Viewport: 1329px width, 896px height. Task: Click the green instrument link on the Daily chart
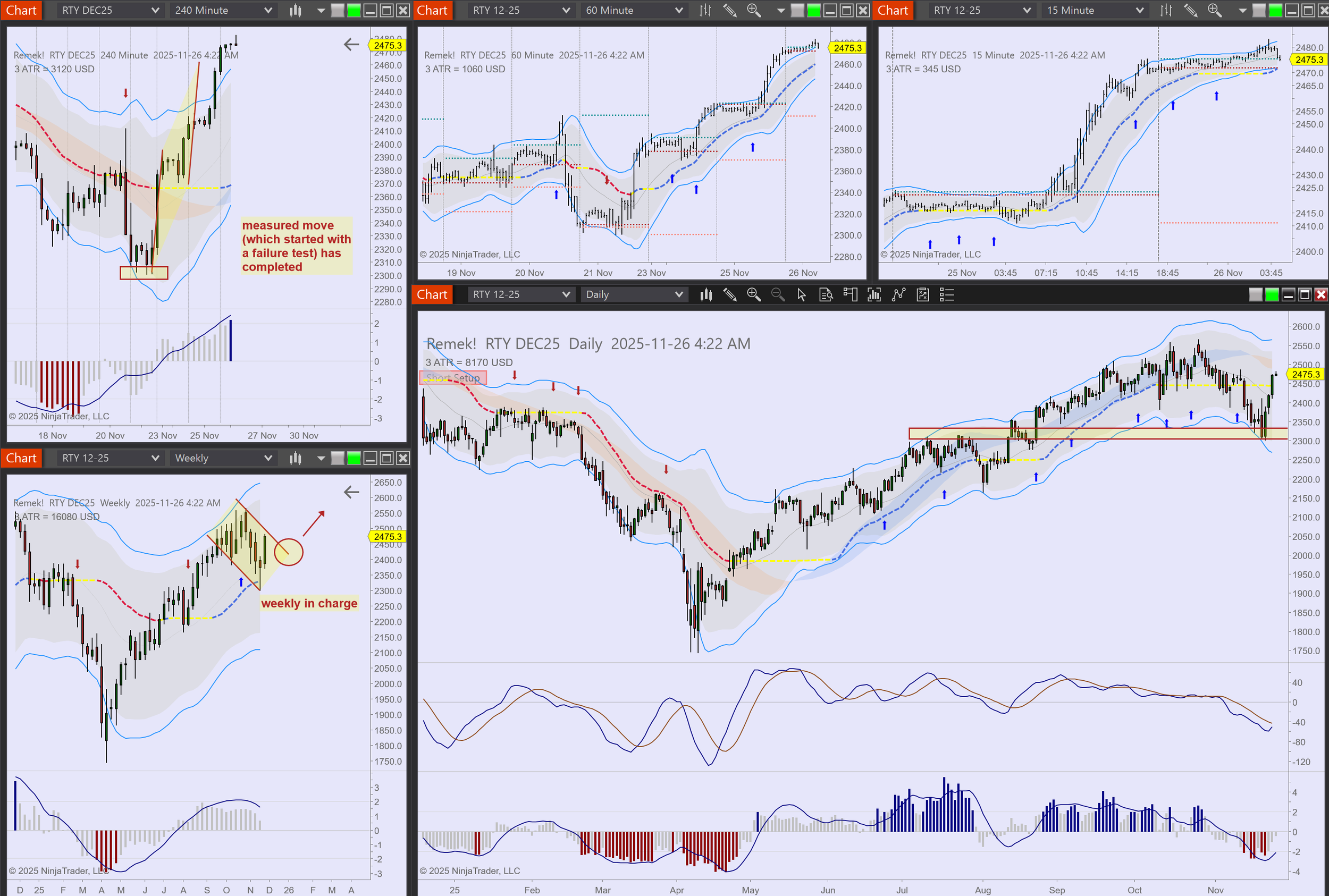pos(1272,295)
